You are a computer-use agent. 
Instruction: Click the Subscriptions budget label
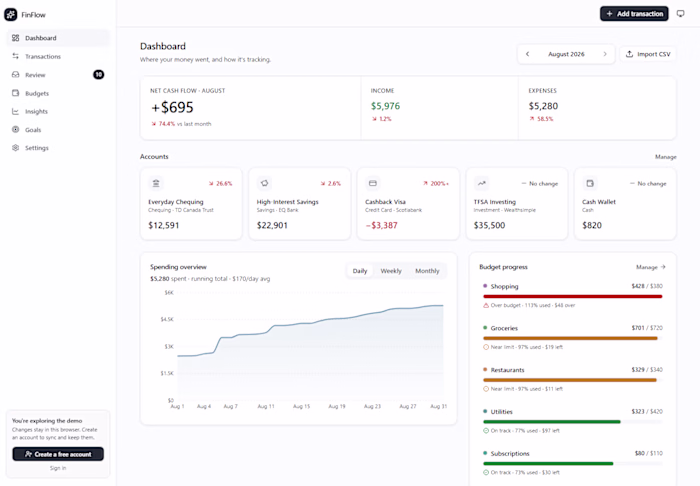pos(510,453)
